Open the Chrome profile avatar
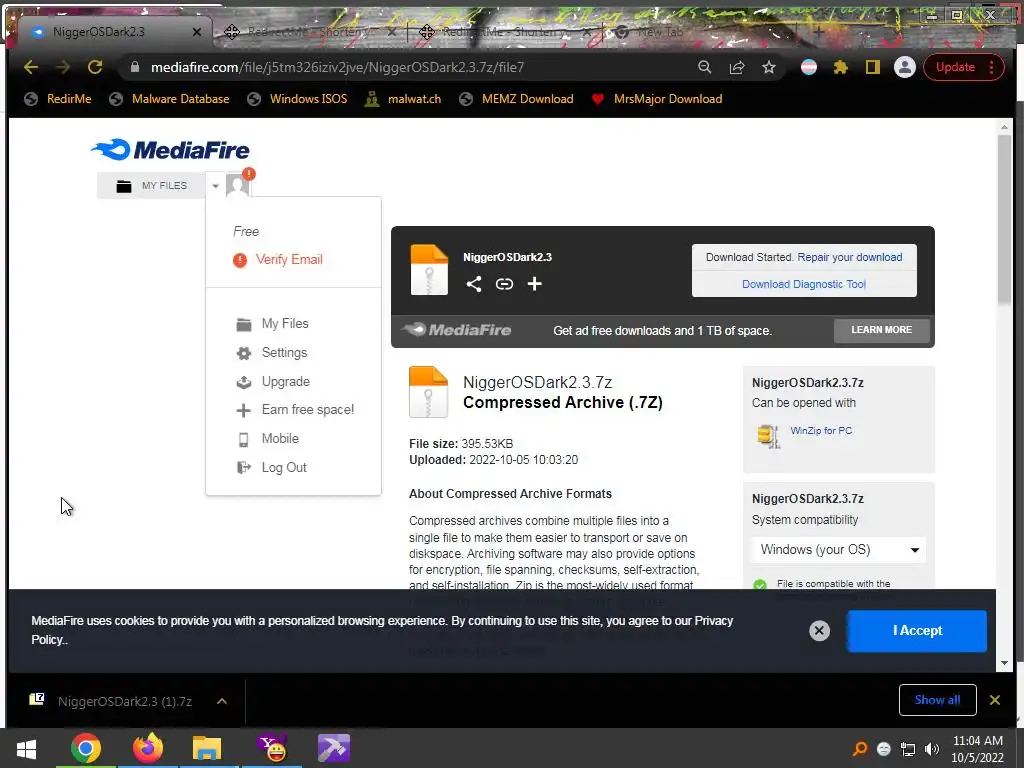The height and width of the screenshot is (768, 1024). point(904,67)
